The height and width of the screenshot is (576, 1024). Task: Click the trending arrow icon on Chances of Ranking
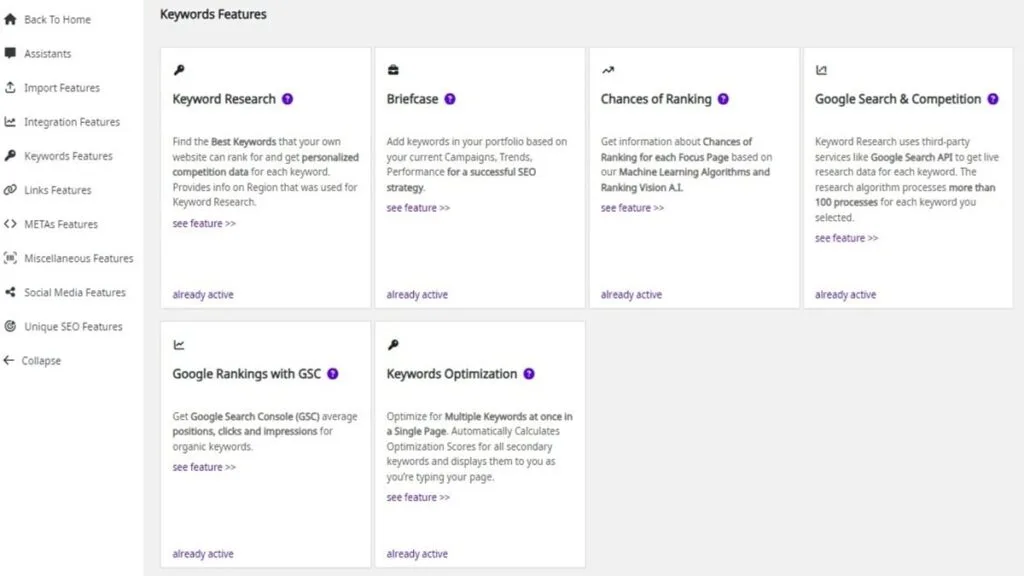(x=607, y=70)
